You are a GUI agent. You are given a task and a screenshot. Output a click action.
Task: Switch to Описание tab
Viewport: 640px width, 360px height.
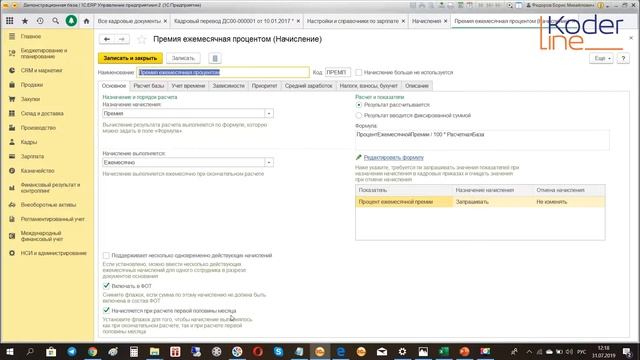pyautogui.click(x=417, y=86)
